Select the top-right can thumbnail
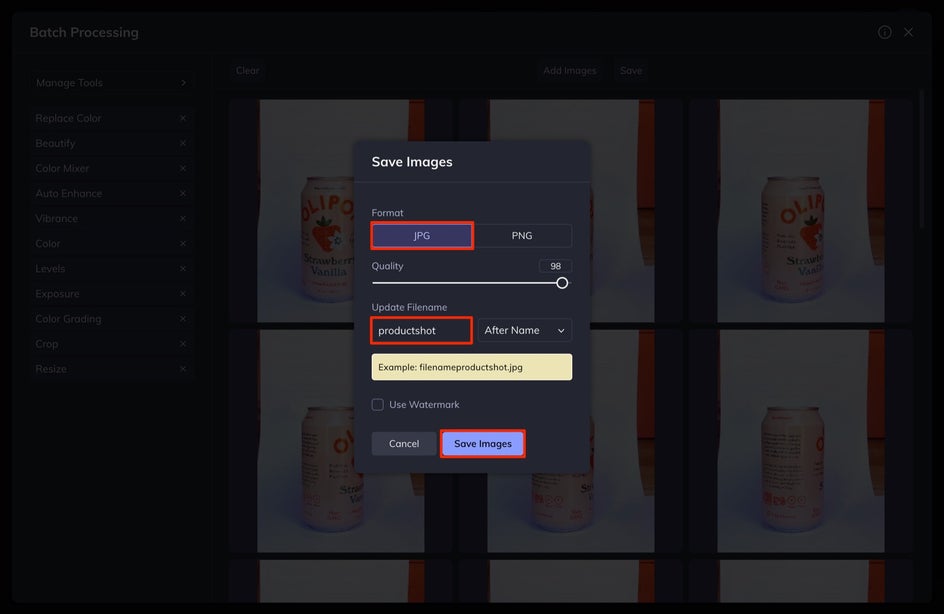Image resolution: width=944 pixels, height=614 pixels. pos(801,211)
